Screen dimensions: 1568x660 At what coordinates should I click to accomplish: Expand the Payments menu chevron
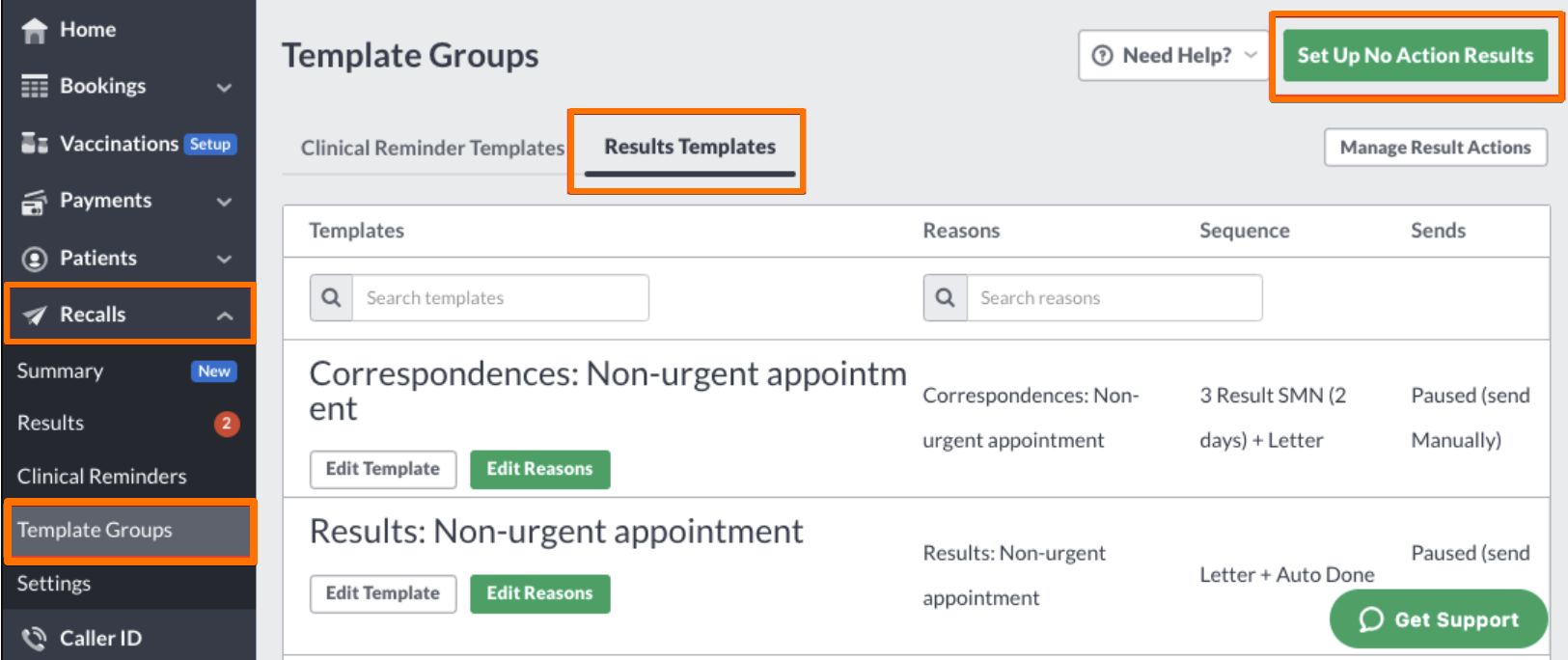pos(225,202)
